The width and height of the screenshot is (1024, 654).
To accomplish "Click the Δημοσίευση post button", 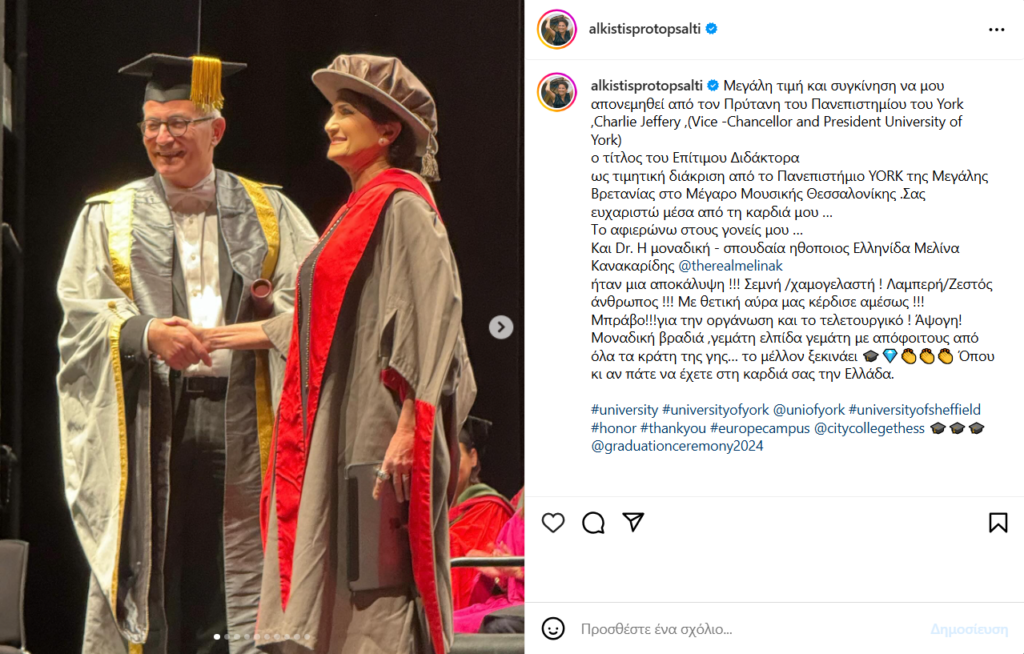I will (969, 629).
